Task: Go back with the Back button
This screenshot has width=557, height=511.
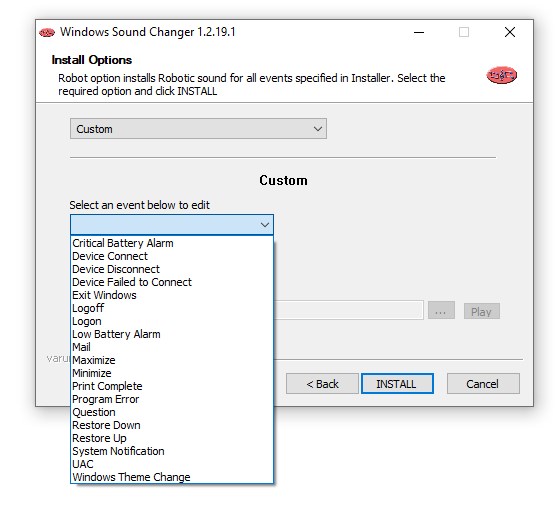Action: point(322,384)
